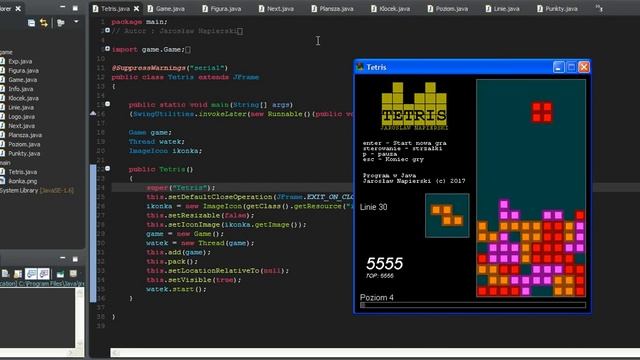Click the yellow TETRIS logo image

click(414, 106)
